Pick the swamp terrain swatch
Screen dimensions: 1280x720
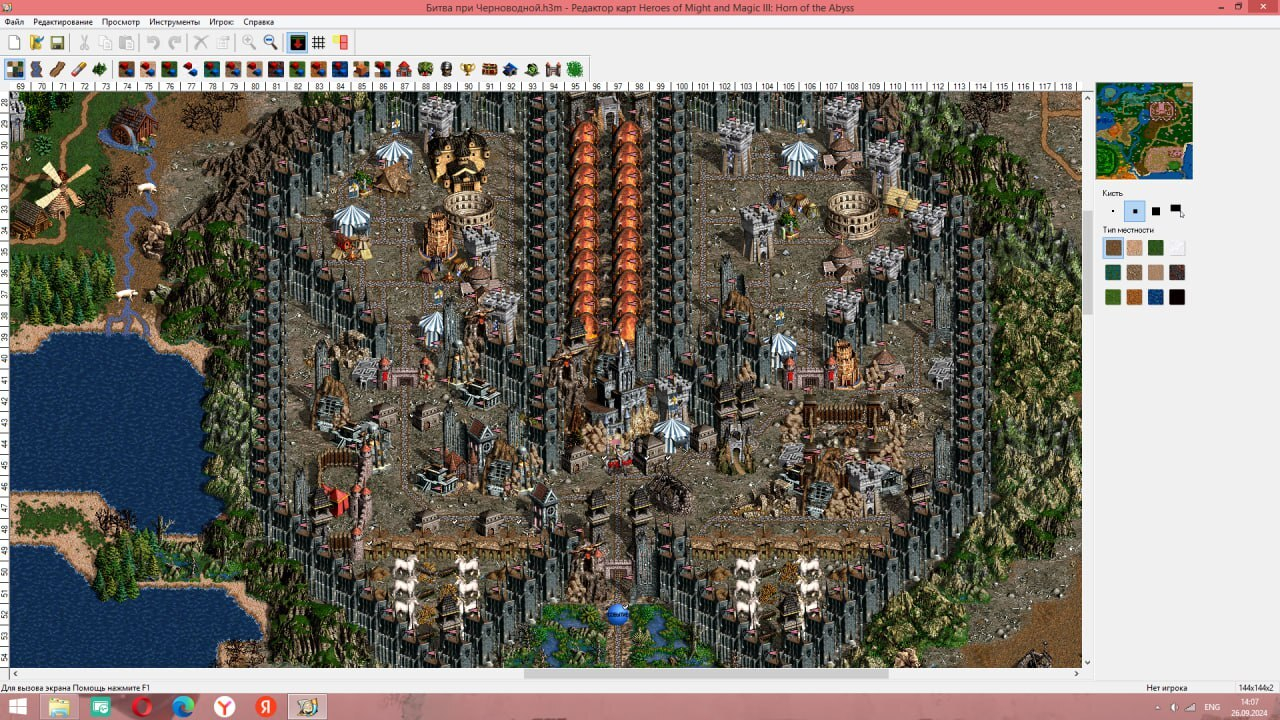1113,272
